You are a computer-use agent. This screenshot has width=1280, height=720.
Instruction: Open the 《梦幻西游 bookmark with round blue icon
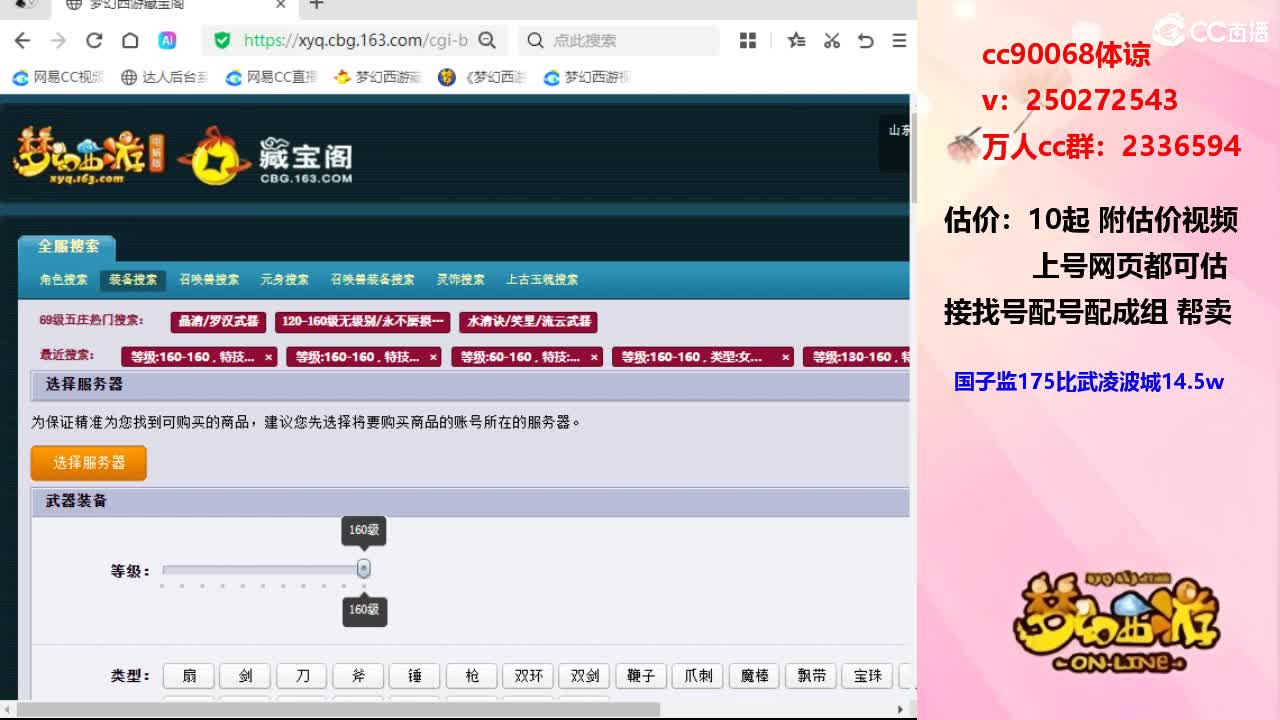coord(482,77)
